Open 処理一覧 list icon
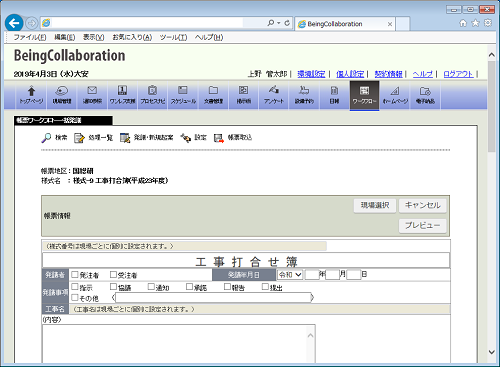 pos(79,138)
